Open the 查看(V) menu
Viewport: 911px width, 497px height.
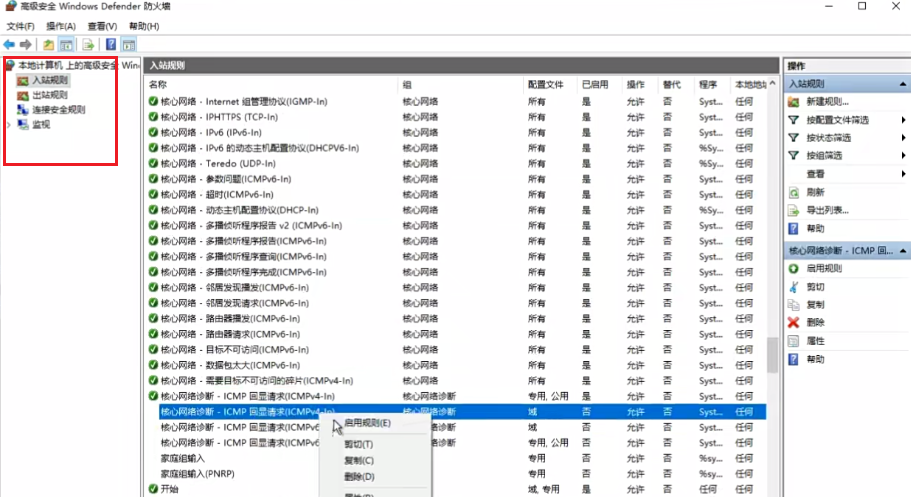tap(102, 26)
